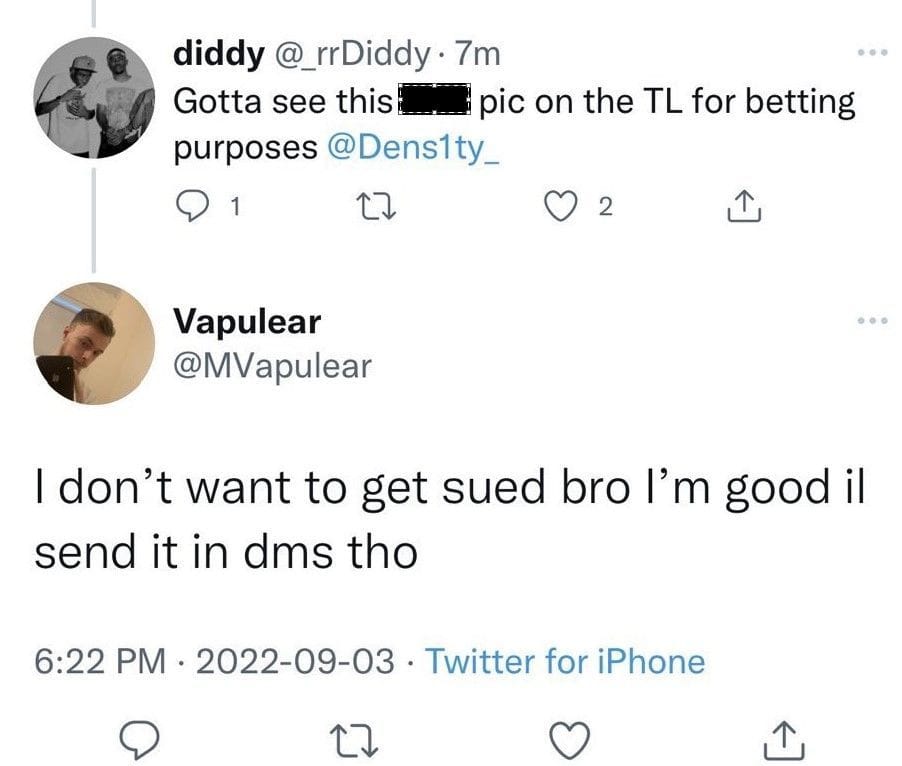Open the 7m timestamp on diddy's tweet
902x766 pixels.
[x=476, y=55]
